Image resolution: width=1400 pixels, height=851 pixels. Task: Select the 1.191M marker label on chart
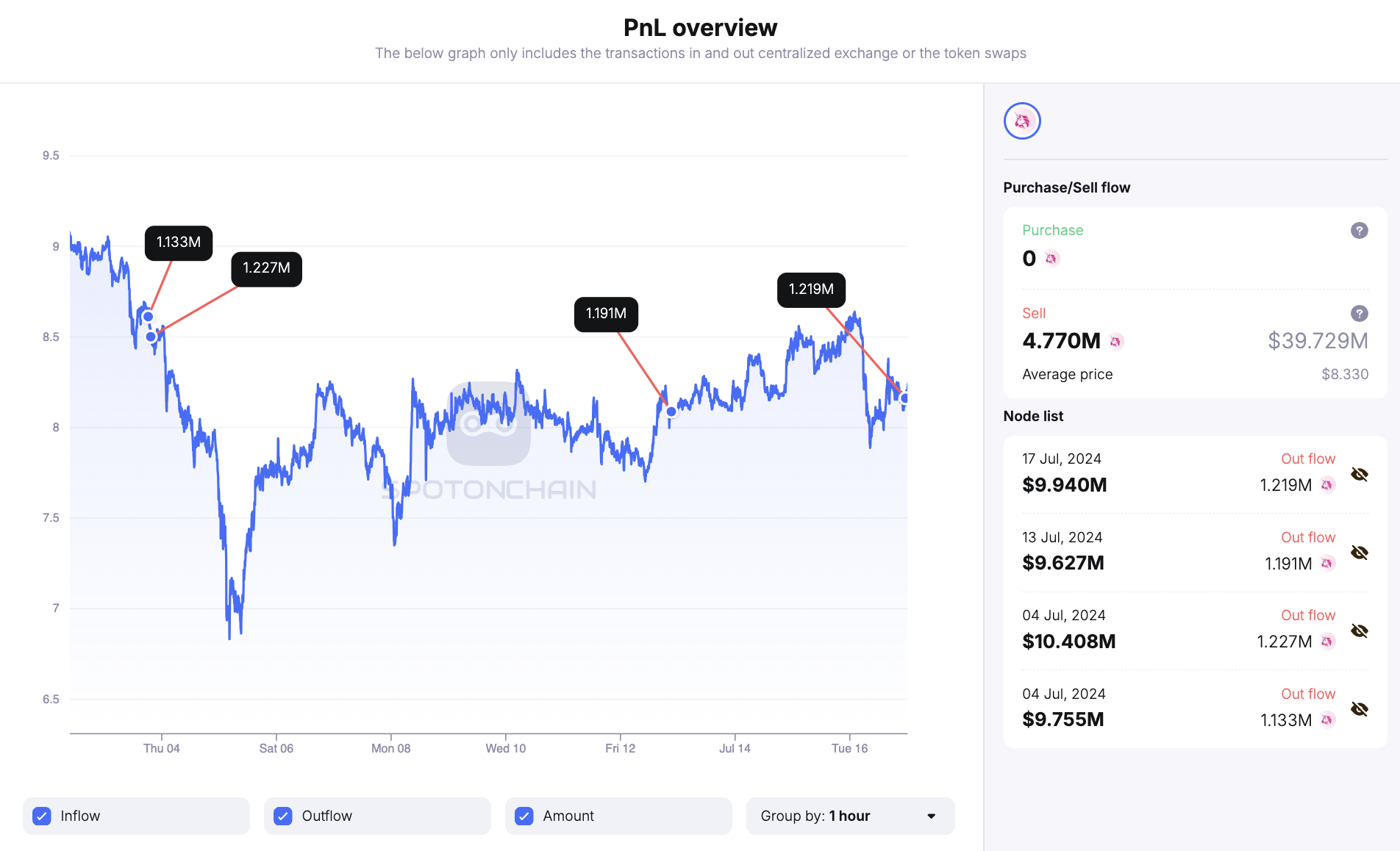pyautogui.click(x=606, y=314)
